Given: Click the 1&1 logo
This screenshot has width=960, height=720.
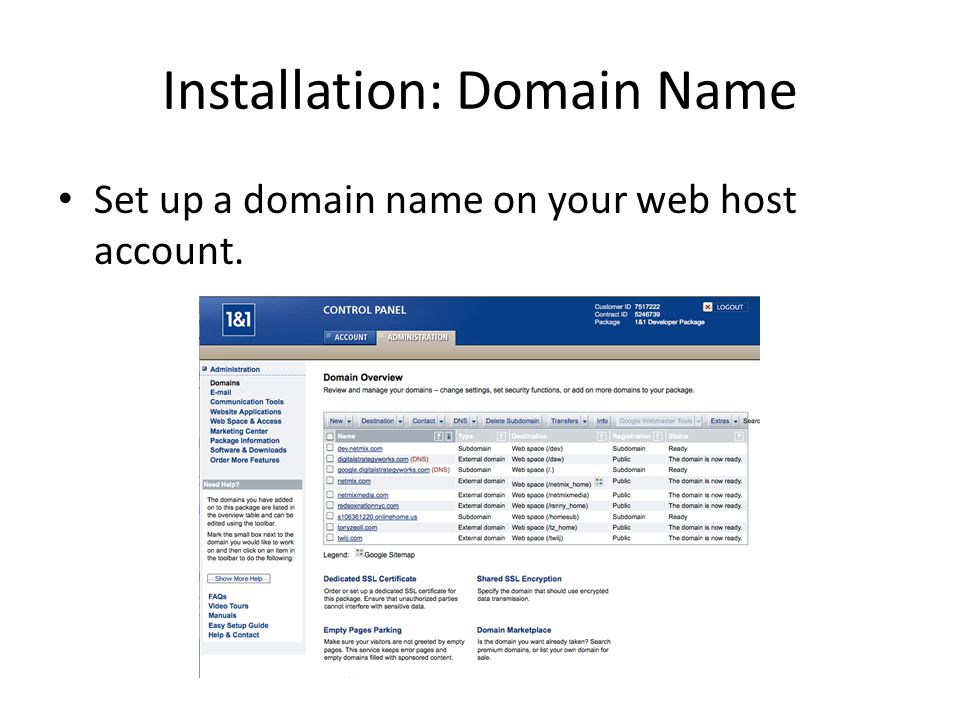Looking at the screenshot, I should click(x=239, y=320).
